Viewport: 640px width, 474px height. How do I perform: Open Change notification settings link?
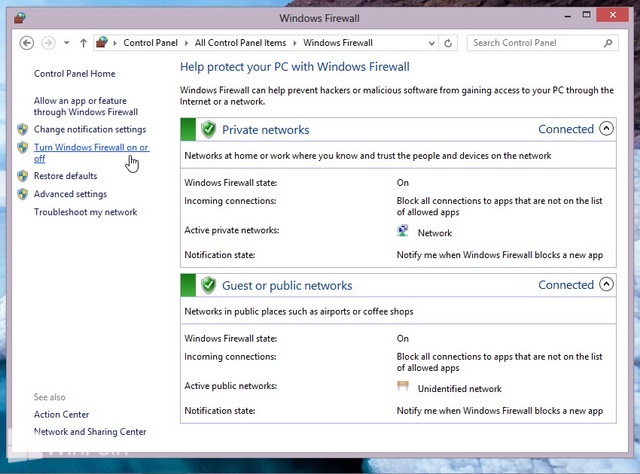point(90,129)
